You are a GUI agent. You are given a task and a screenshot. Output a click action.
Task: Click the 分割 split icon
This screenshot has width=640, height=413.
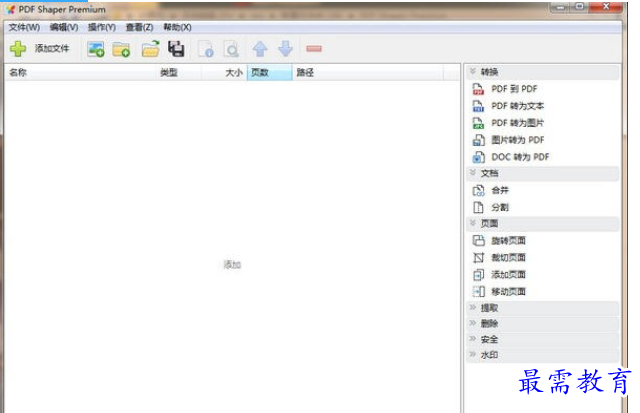pos(478,207)
